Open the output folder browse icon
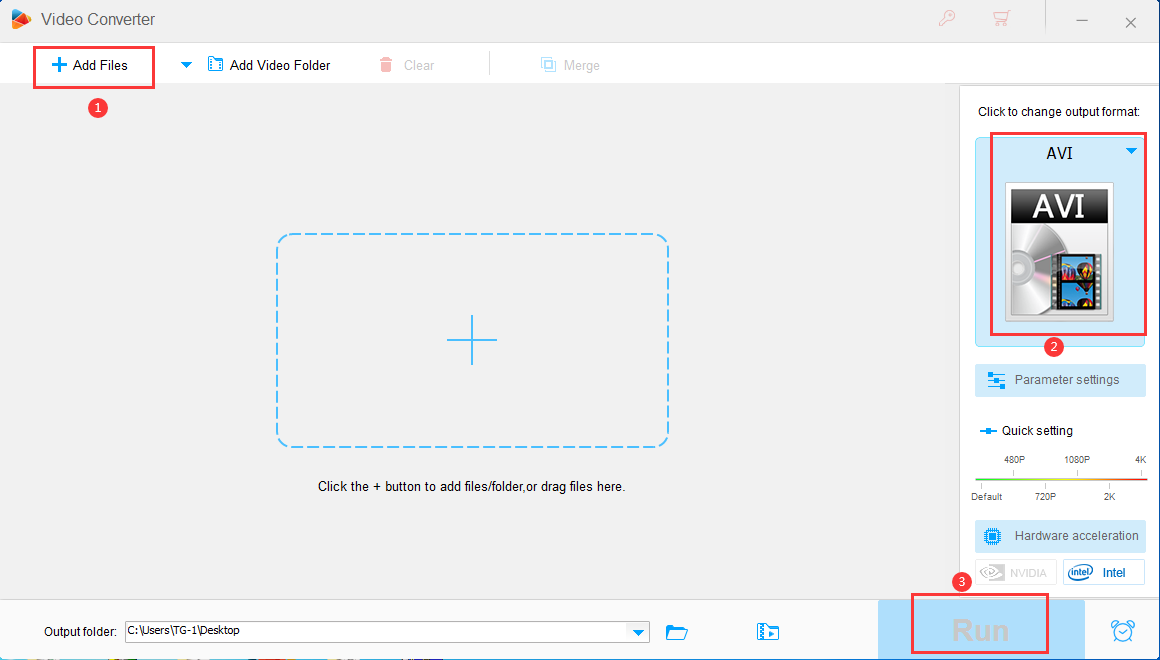 tap(677, 631)
